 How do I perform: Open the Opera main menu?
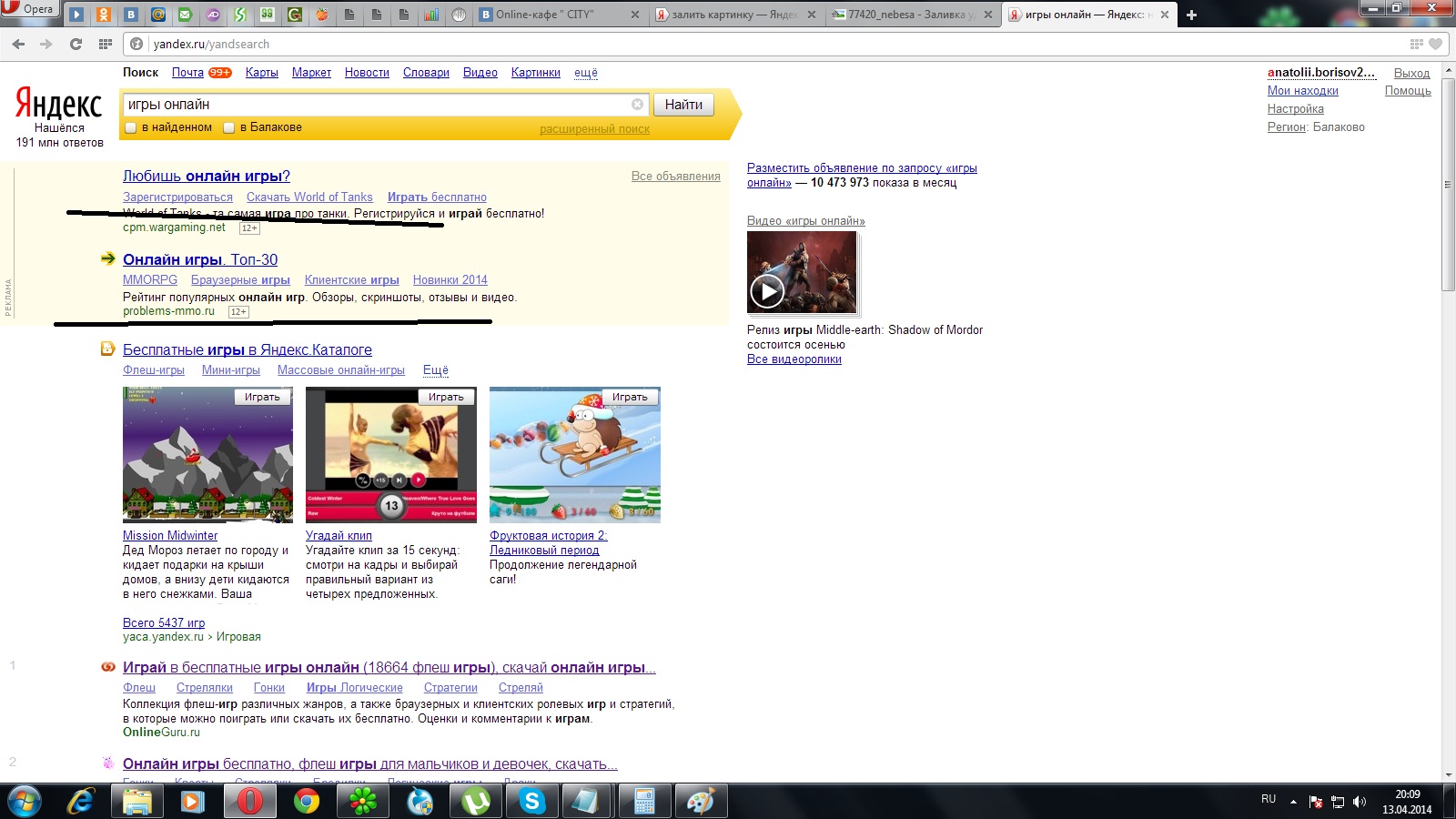pyautogui.click(x=29, y=8)
